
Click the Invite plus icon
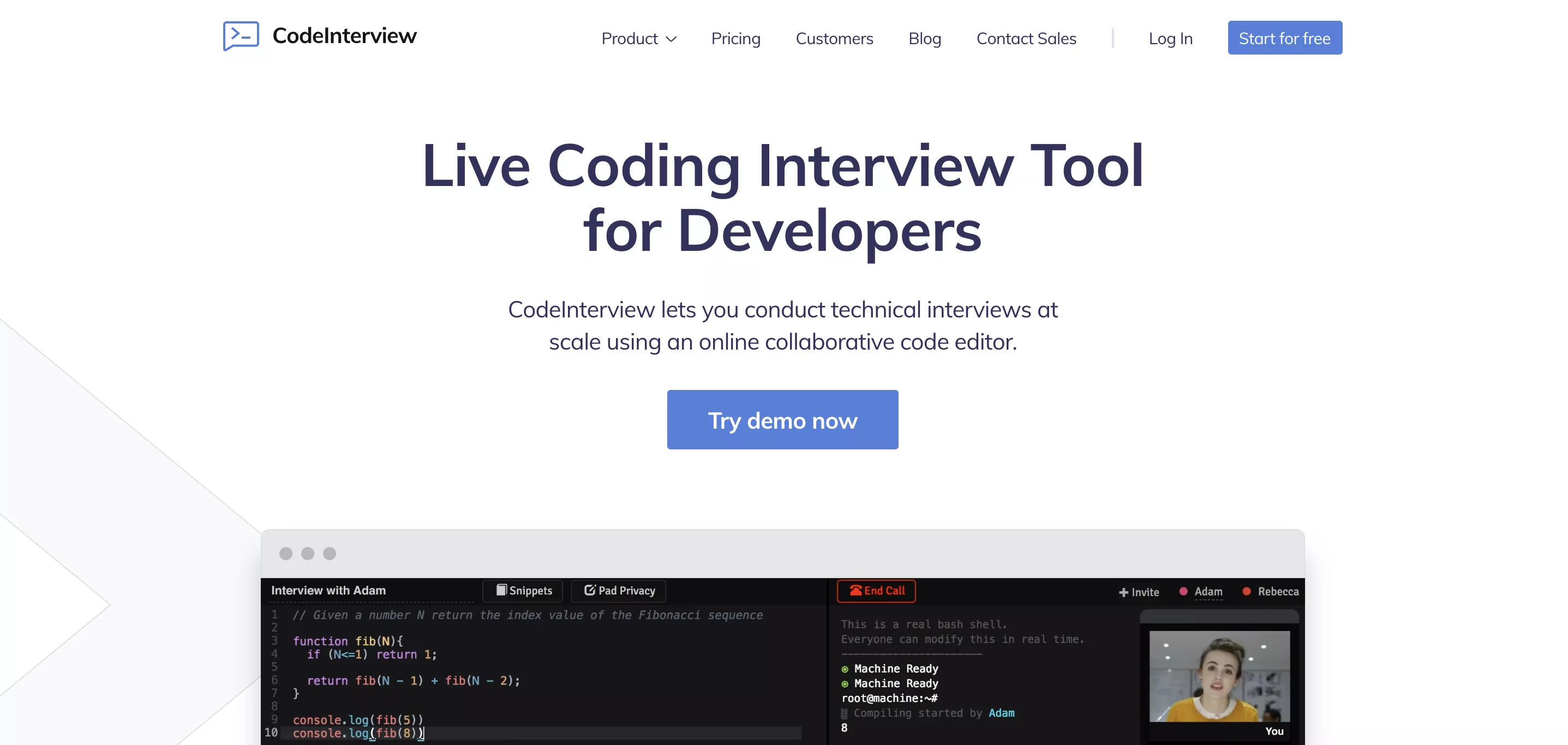pos(1123,592)
